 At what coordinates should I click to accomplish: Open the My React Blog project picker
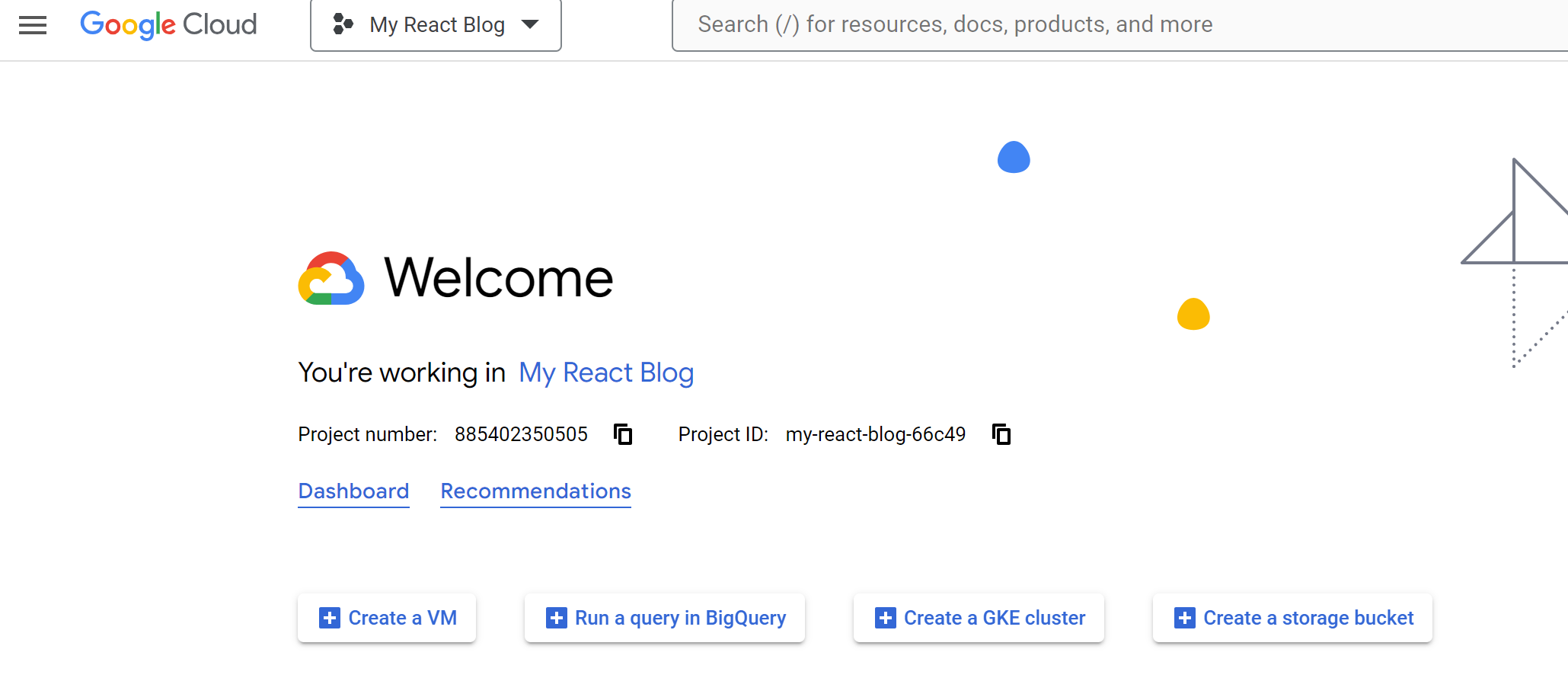click(x=436, y=25)
